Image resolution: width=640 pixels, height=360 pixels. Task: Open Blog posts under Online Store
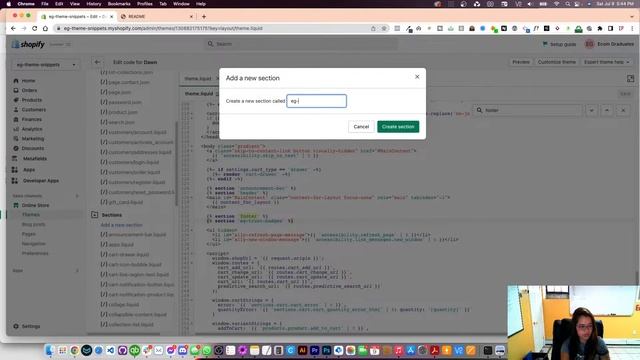tap(33, 224)
